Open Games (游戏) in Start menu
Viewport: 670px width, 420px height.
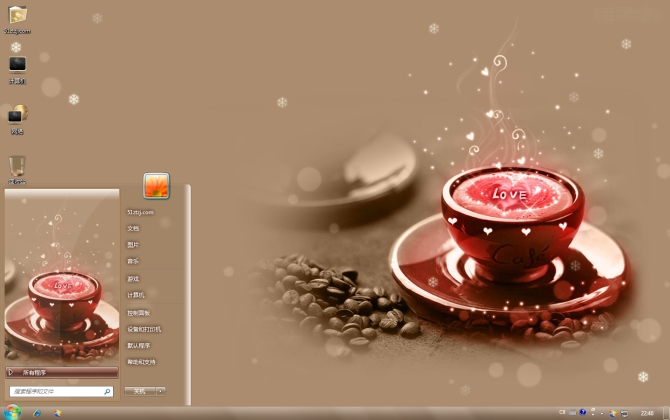pyautogui.click(x=133, y=279)
